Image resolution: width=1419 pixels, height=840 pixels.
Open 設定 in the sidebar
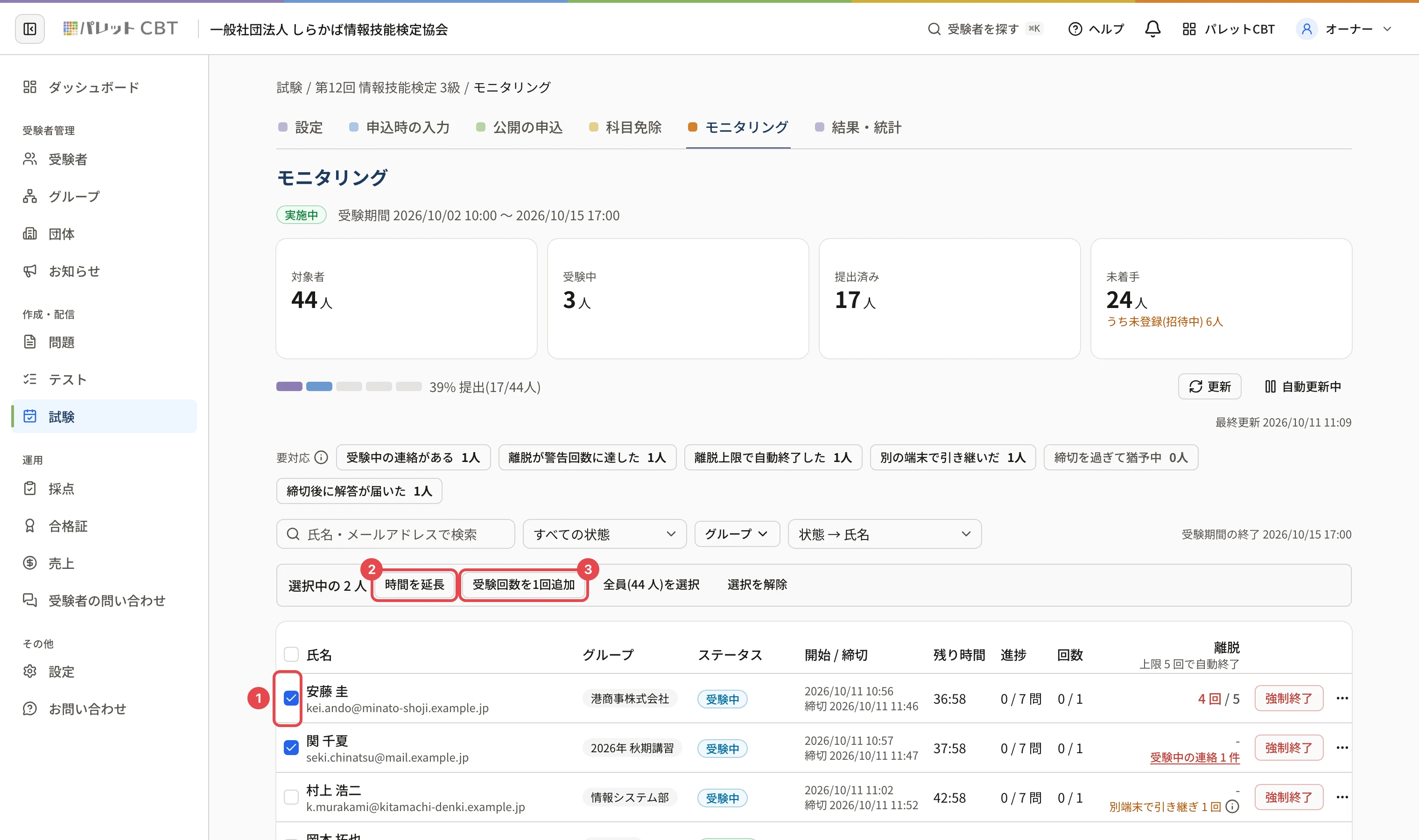click(104, 672)
